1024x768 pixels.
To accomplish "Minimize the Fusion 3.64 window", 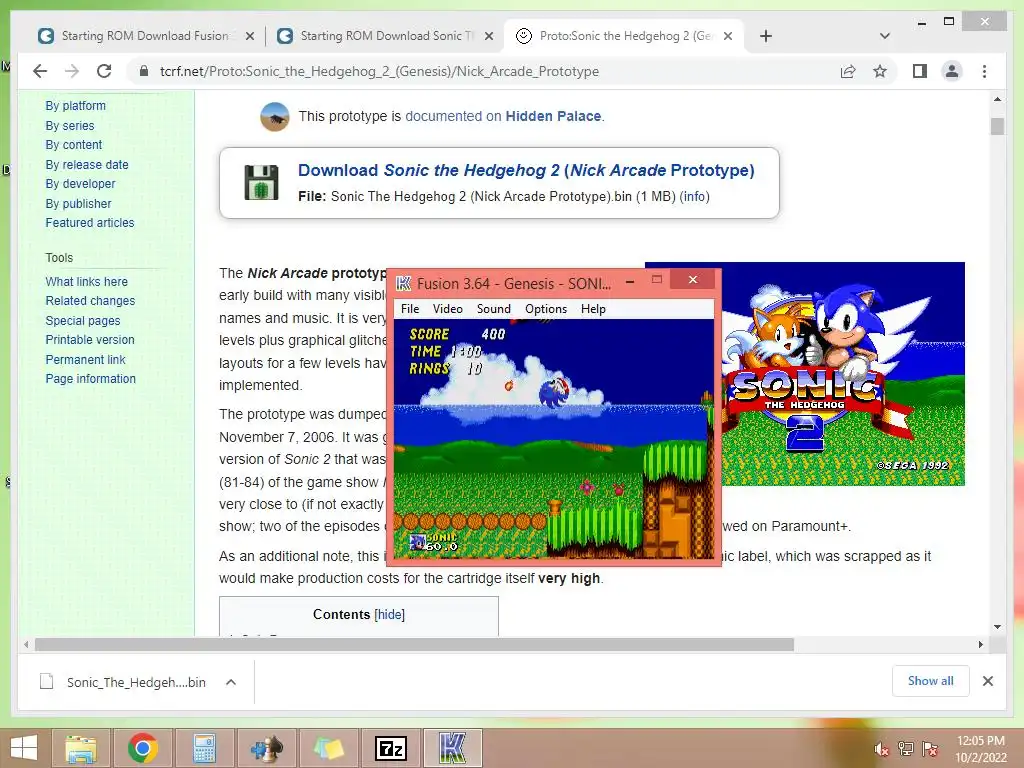I will [630, 281].
